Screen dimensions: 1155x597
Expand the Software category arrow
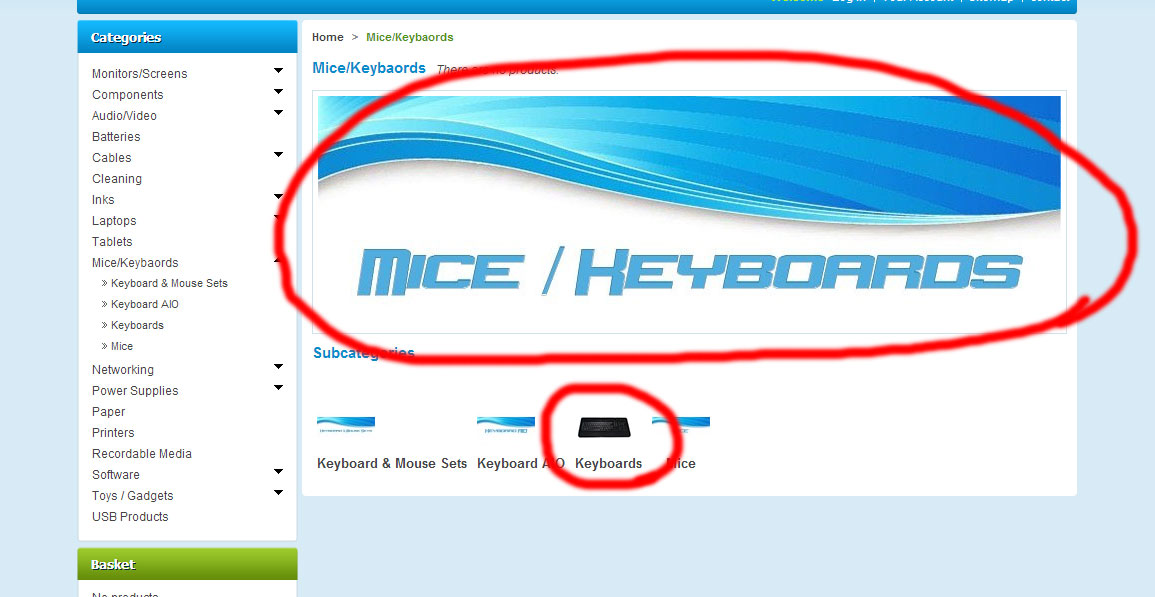(x=278, y=472)
